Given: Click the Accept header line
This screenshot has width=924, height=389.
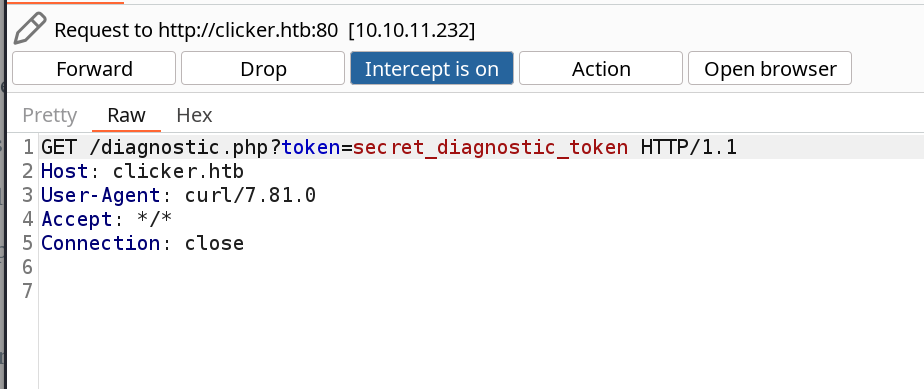Looking at the screenshot, I should point(107,219).
